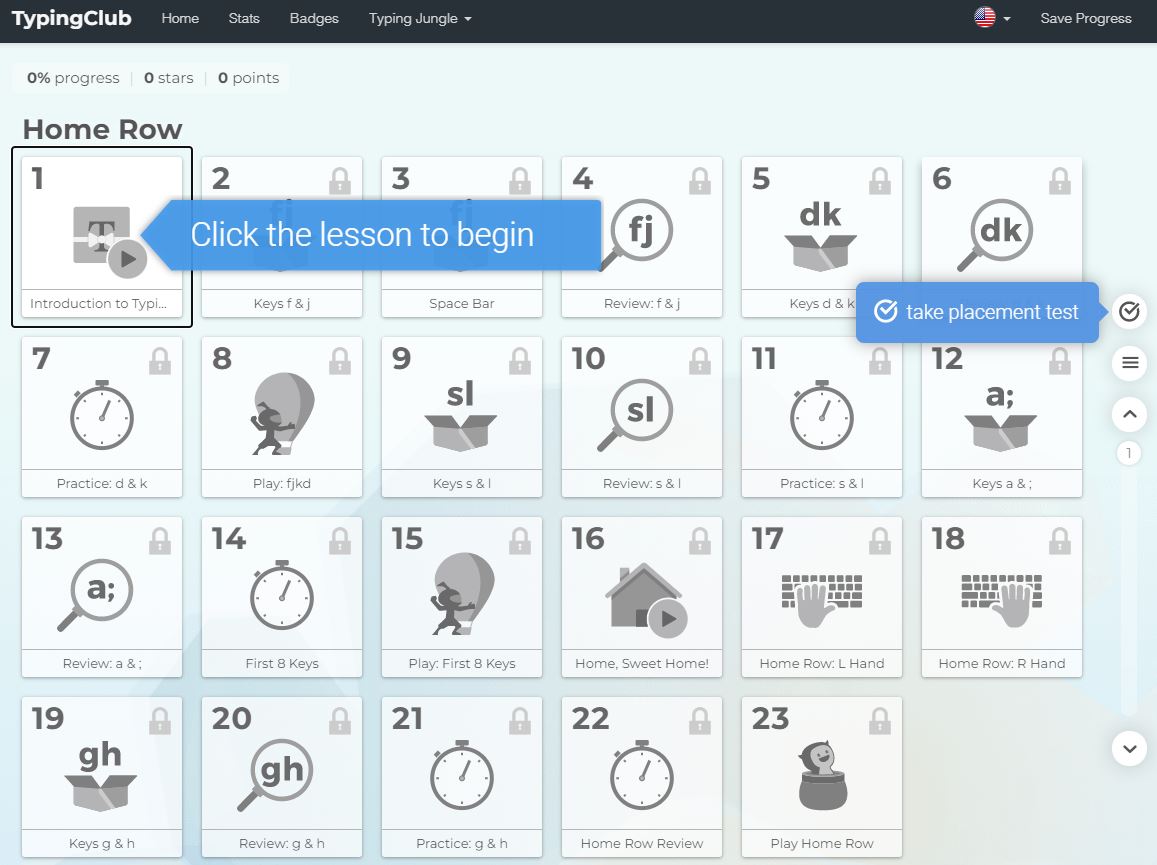Click the placement test checkmark circle icon

pyautogui.click(x=1129, y=311)
